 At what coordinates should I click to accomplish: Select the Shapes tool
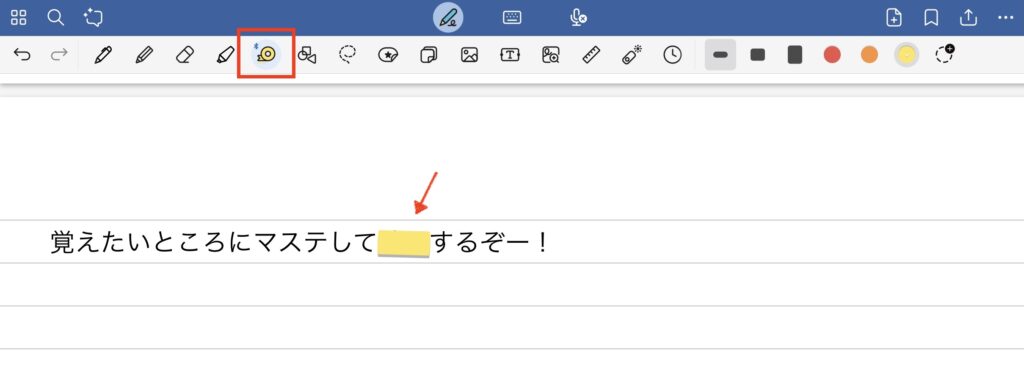pyautogui.click(x=307, y=55)
